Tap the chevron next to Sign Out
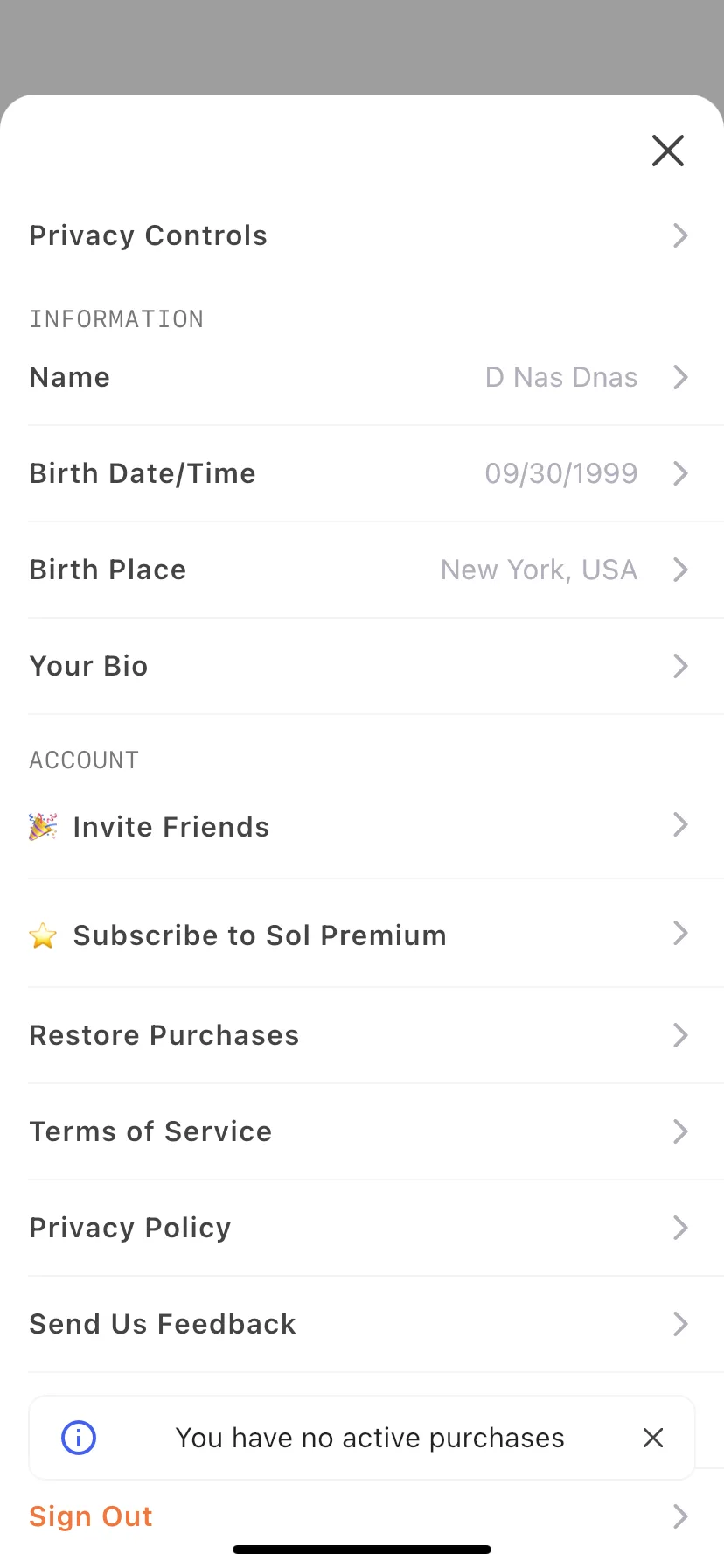724x1568 pixels. (680, 1516)
